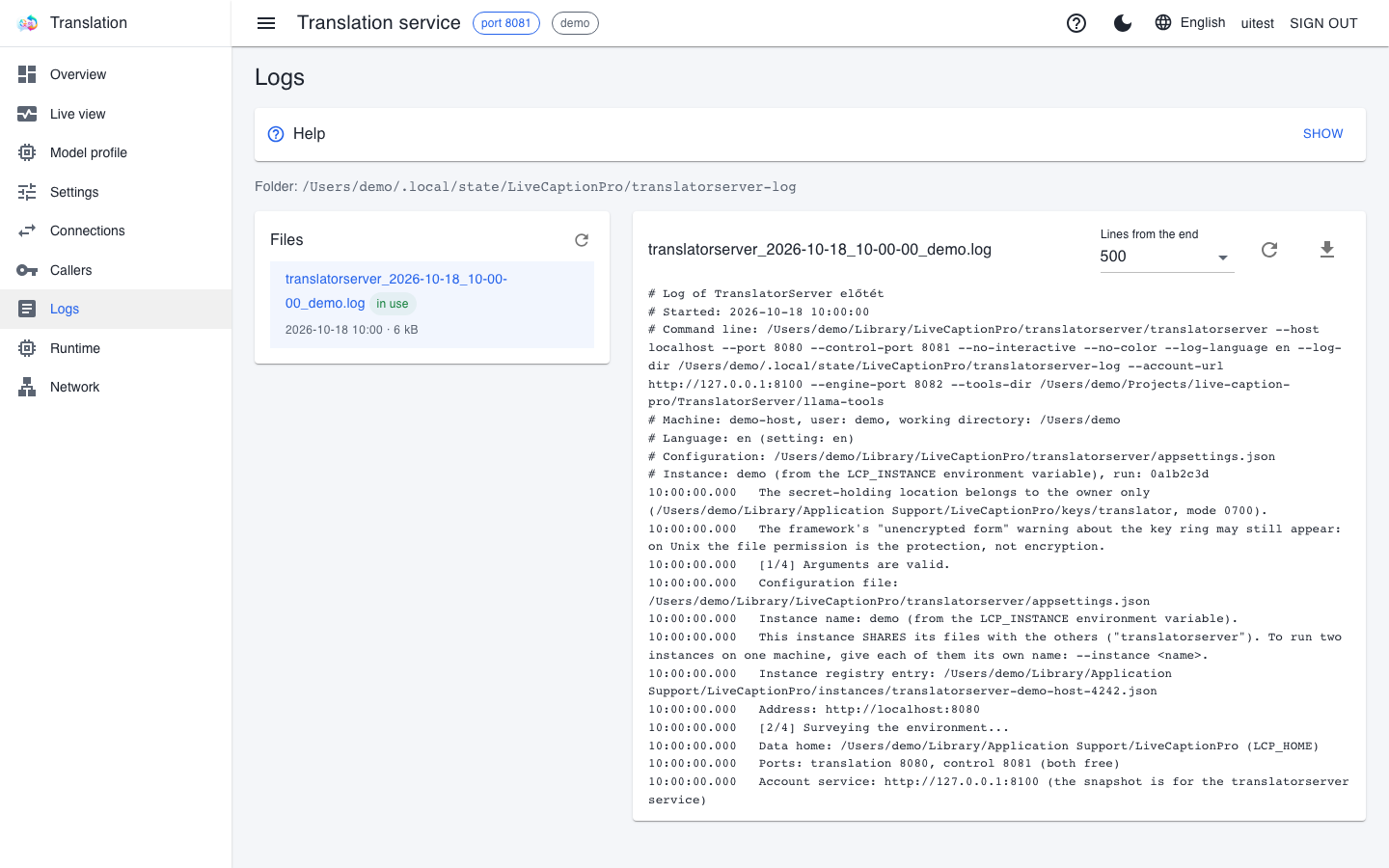Click the uitest username

click(1257, 23)
